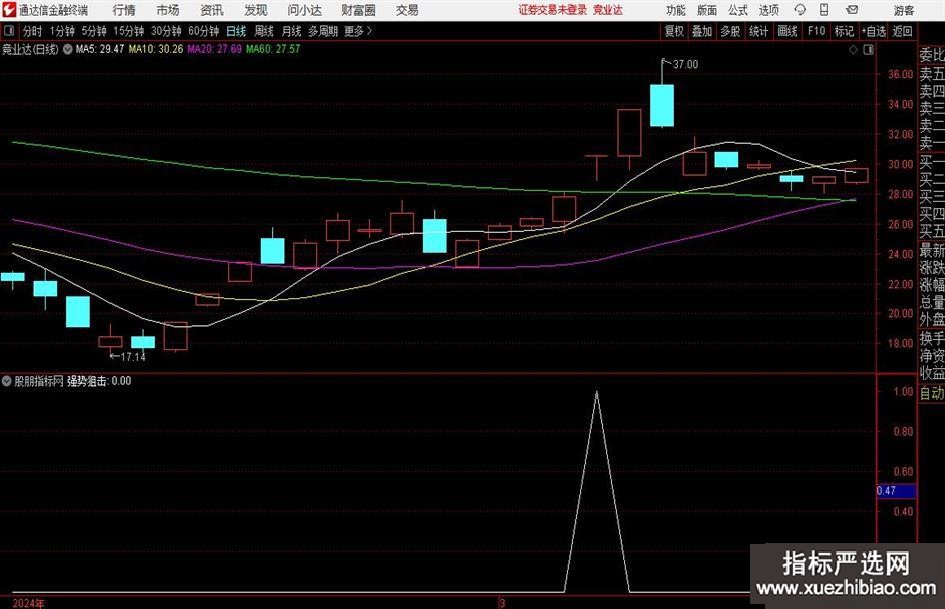This screenshot has width=945, height=609.
Task: Open the 财富圈 menu
Action: [x=358, y=10]
